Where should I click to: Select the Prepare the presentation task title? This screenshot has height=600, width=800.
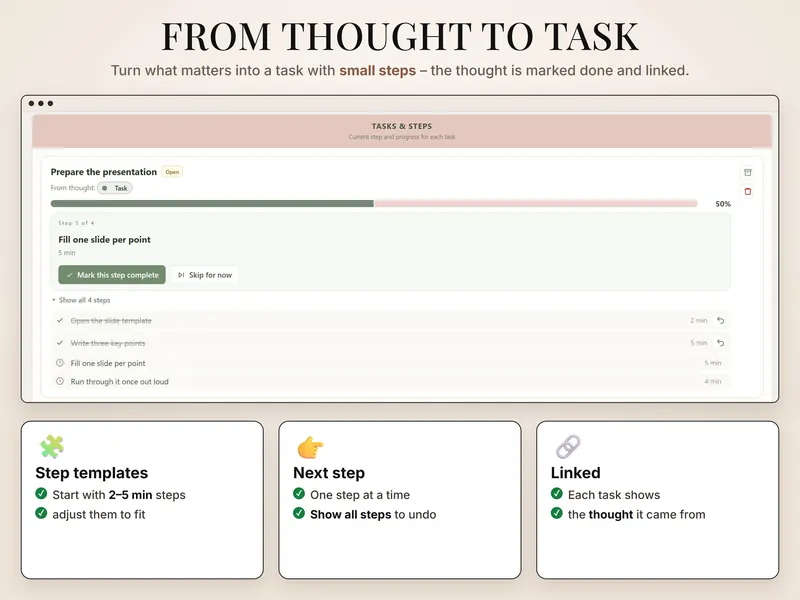(x=104, y=172)
